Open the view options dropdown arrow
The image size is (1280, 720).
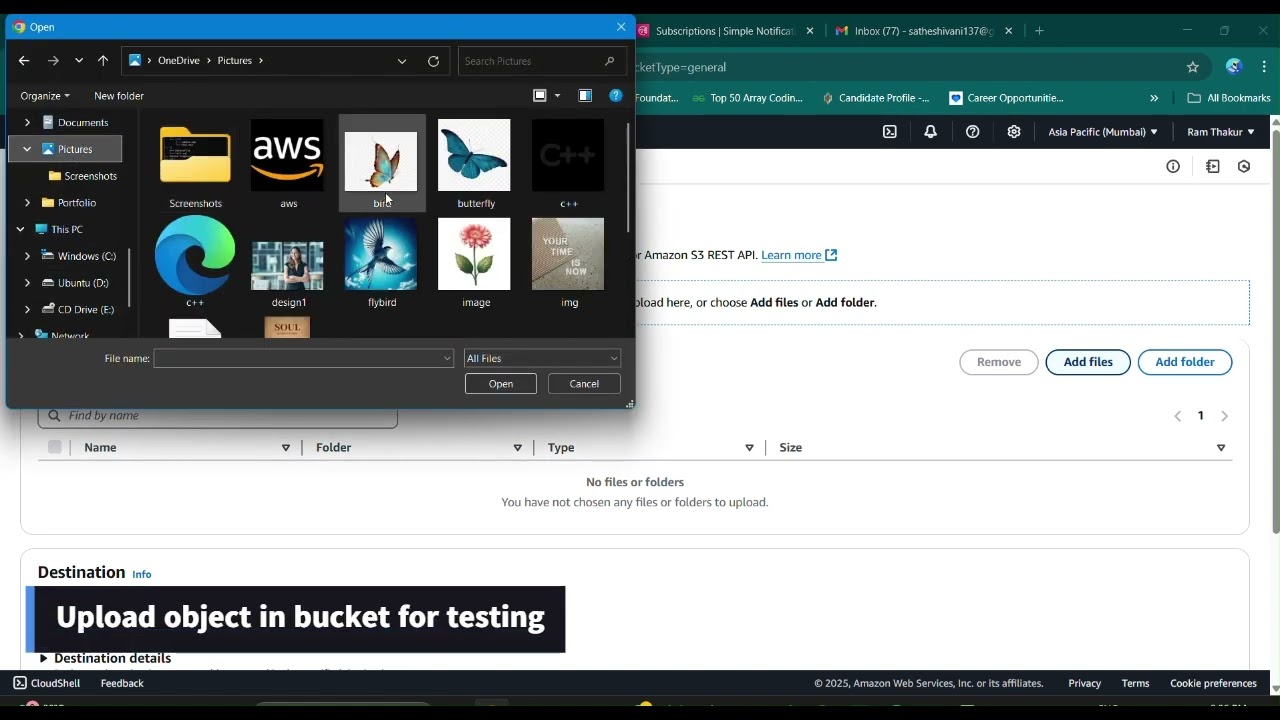[x=557, y=96]
